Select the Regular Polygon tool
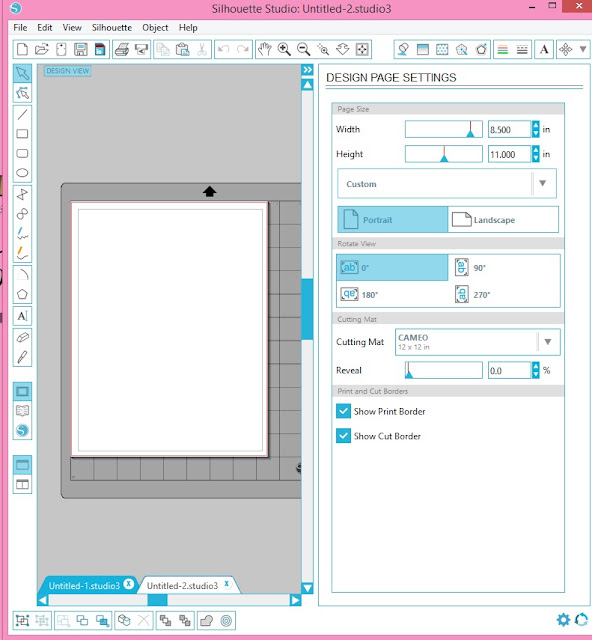 coord(22,294)
